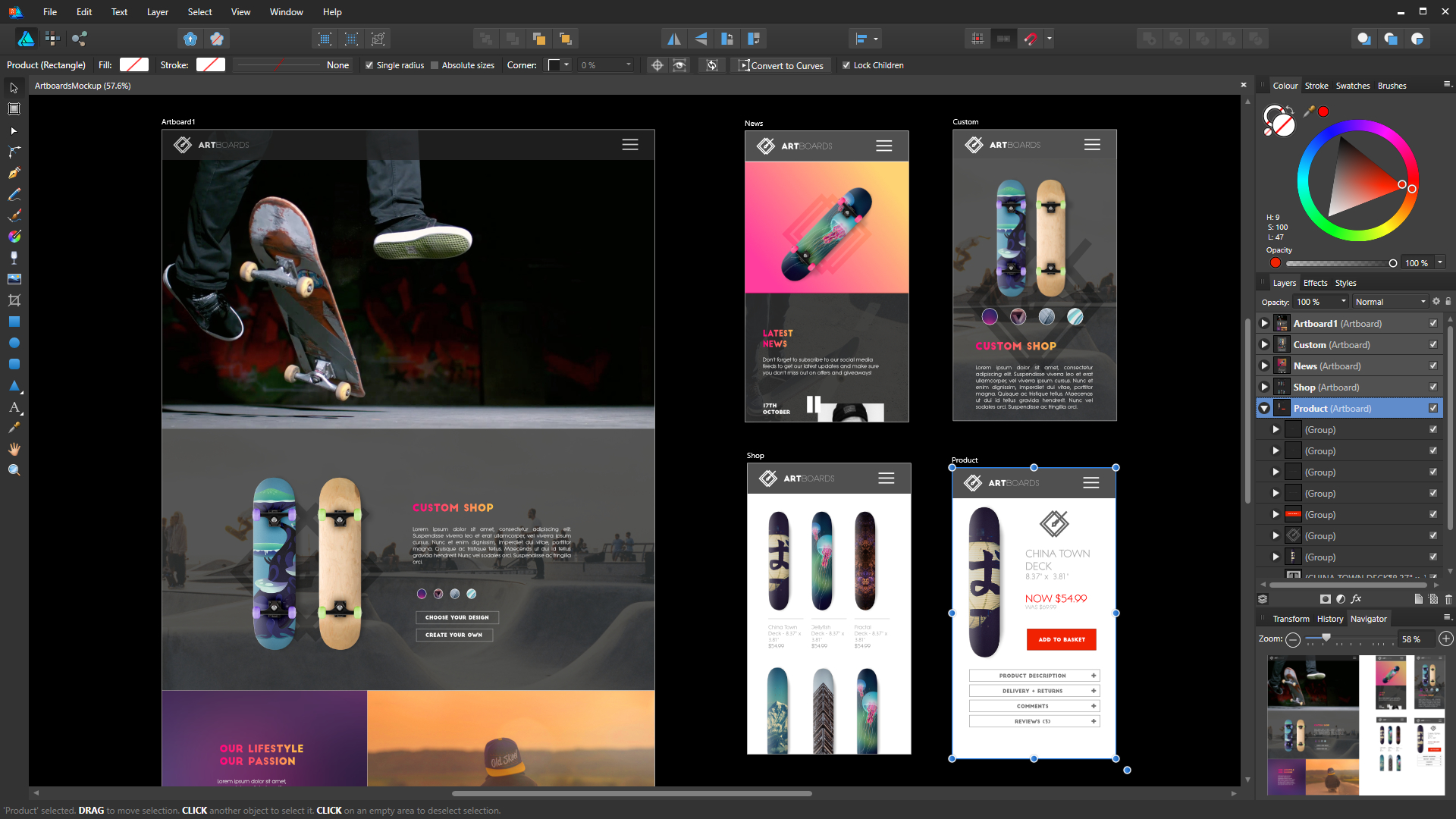Viewport: 1456px width, 819px height.
Task: Click Flip Horizontal toolbar icon
Action: click(673, 39)
